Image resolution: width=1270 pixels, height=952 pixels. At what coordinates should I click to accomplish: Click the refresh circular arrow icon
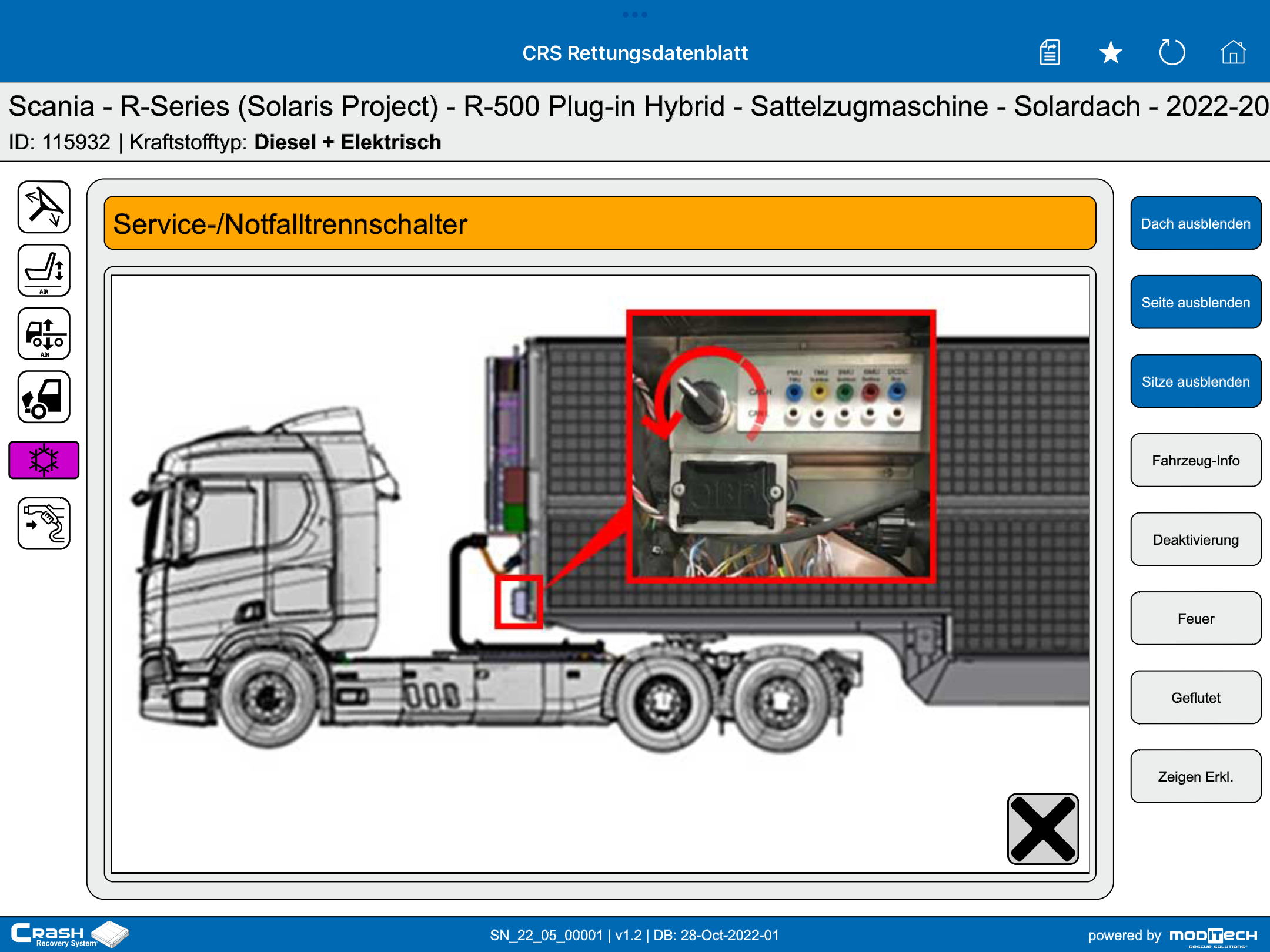[1172, 53]
